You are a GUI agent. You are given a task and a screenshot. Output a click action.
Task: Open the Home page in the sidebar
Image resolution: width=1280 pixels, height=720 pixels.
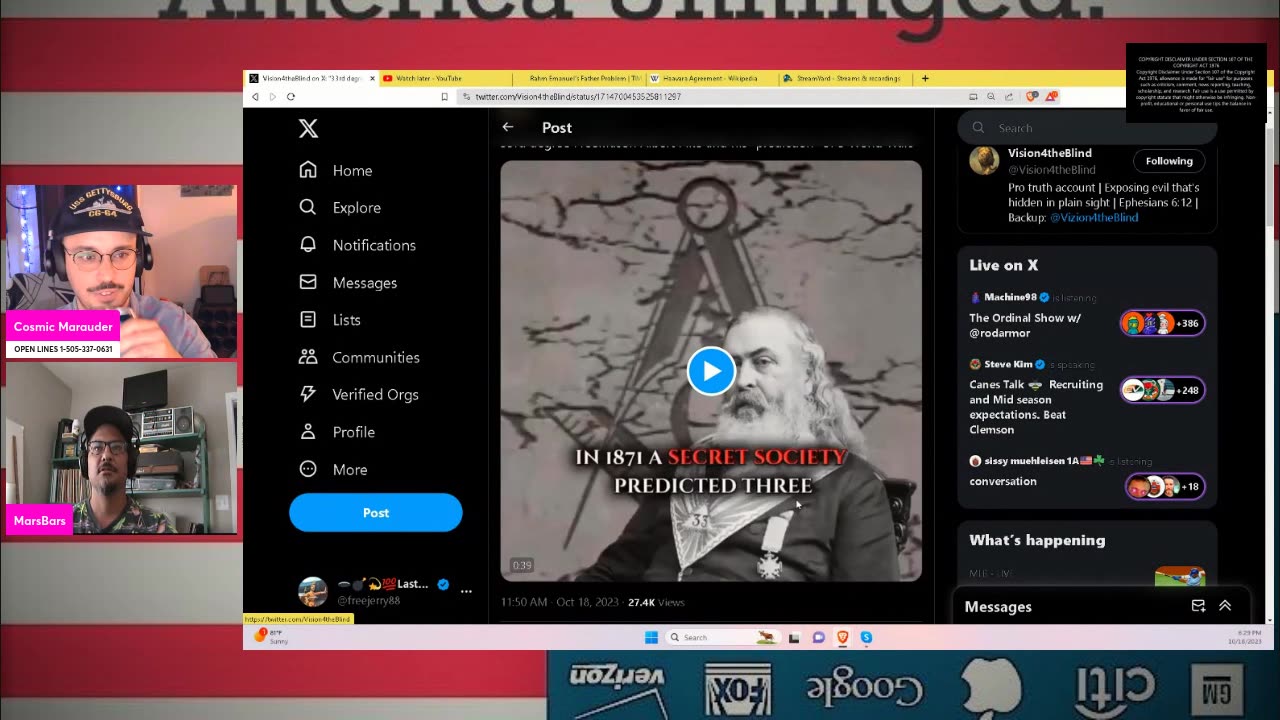336,170
